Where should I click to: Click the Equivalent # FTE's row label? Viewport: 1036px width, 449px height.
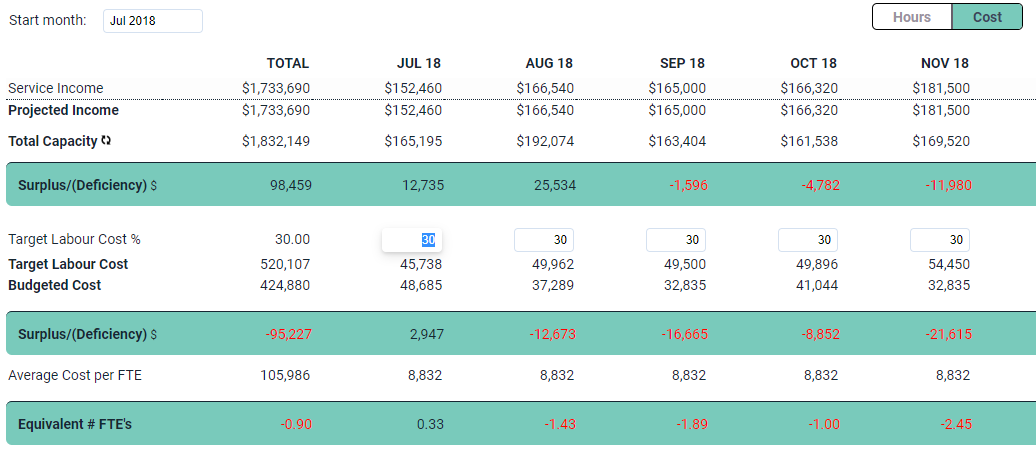(x=75, y=424)
